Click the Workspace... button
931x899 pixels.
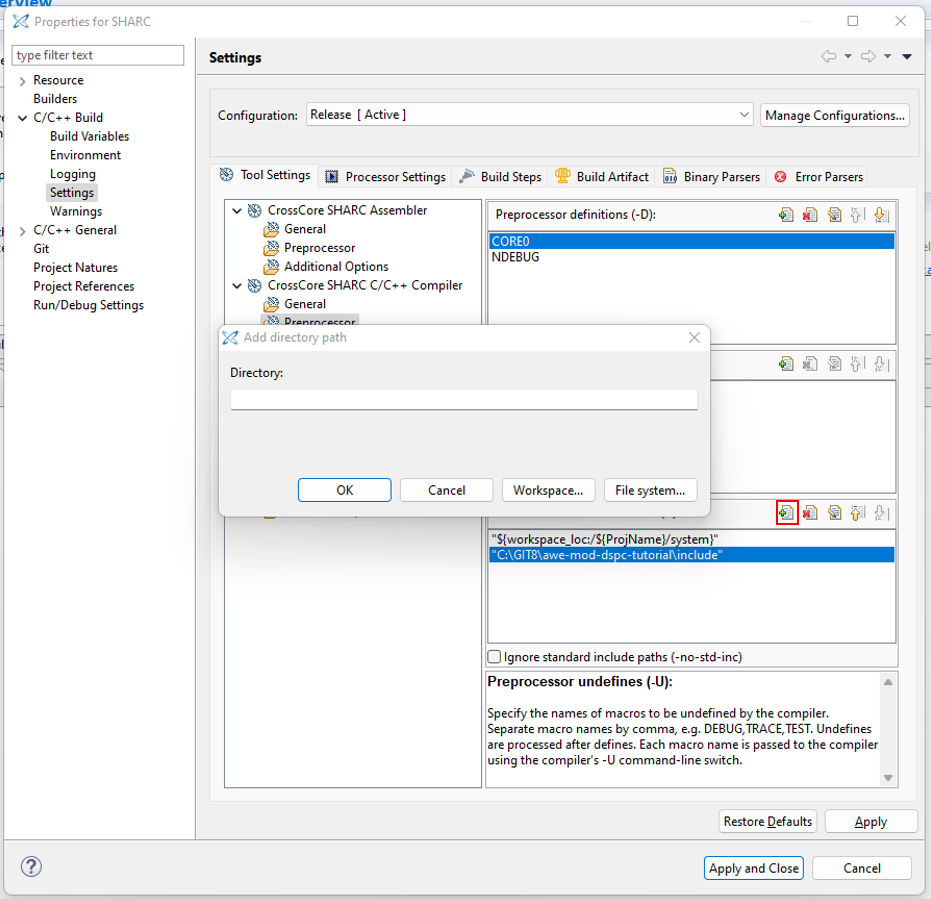(x=548, y=490)
